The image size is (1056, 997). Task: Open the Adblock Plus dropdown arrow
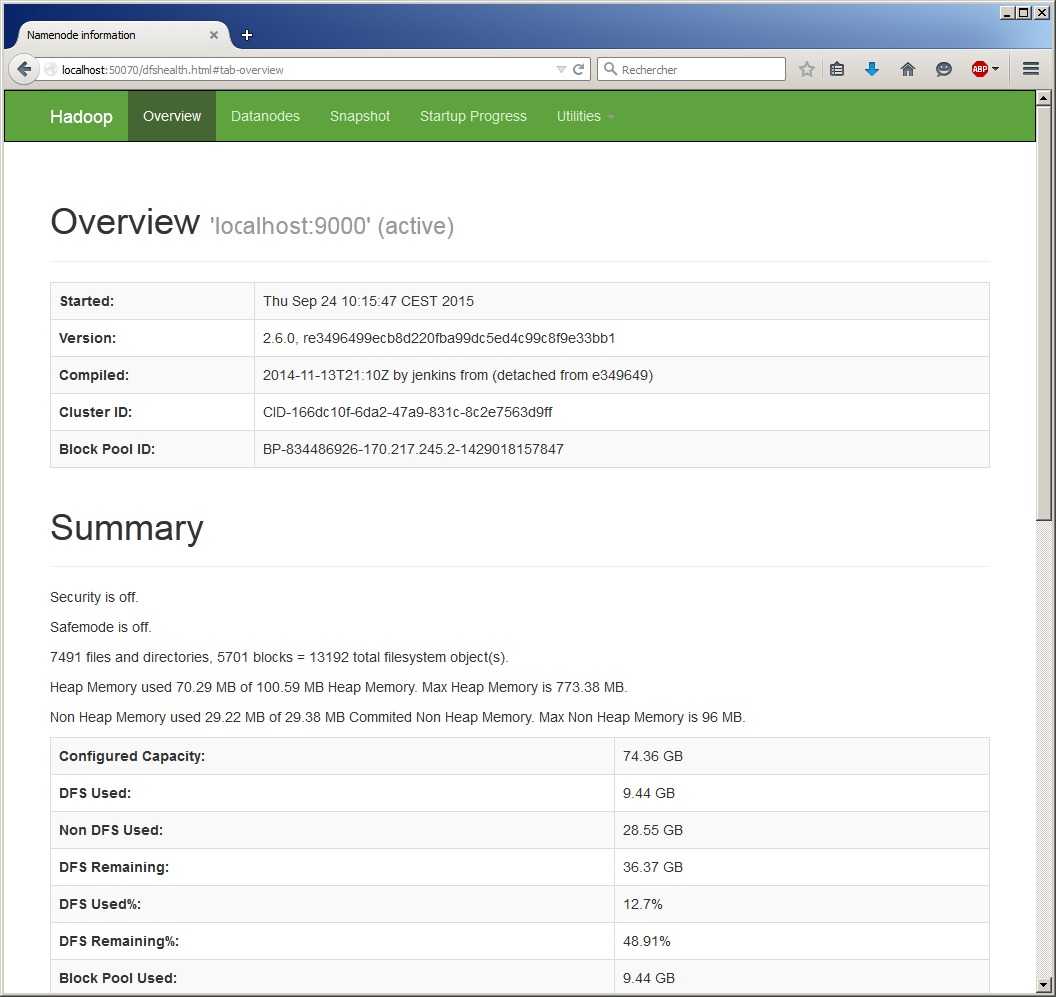(x=995, y=69)
